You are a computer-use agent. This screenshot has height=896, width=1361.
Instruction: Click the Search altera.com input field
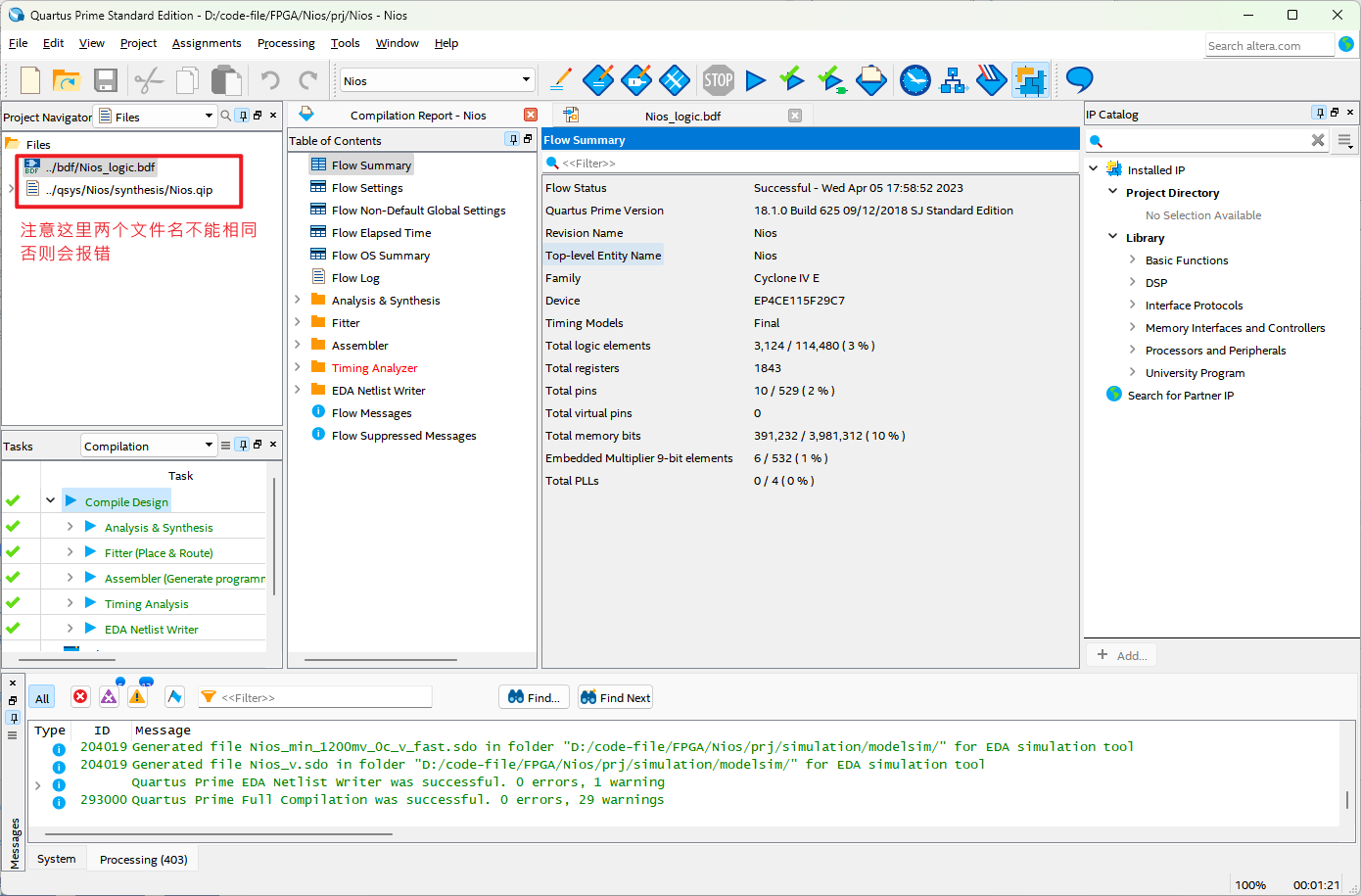point(1270,45)
